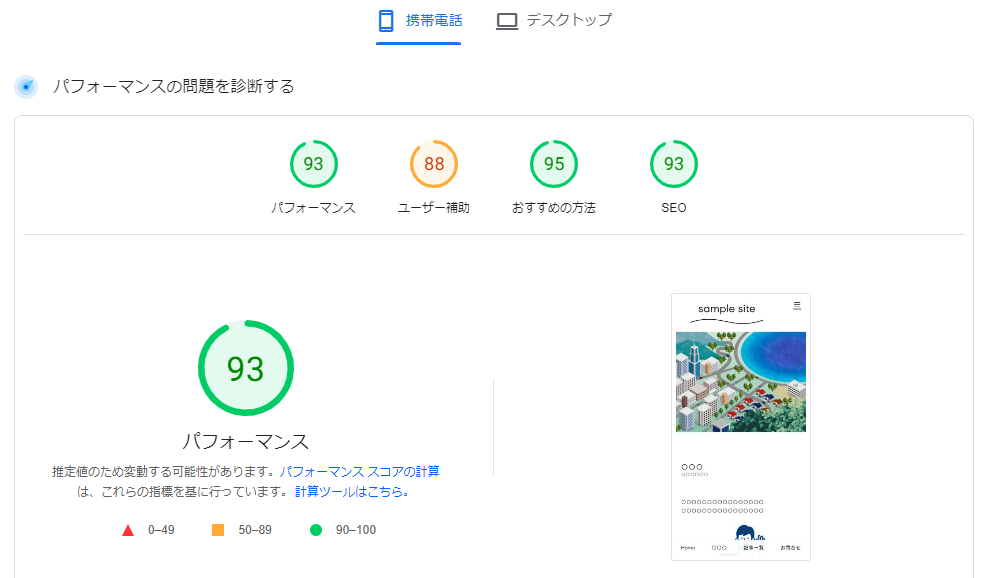Click the large パフォーマンス heading

coord(245,441)
